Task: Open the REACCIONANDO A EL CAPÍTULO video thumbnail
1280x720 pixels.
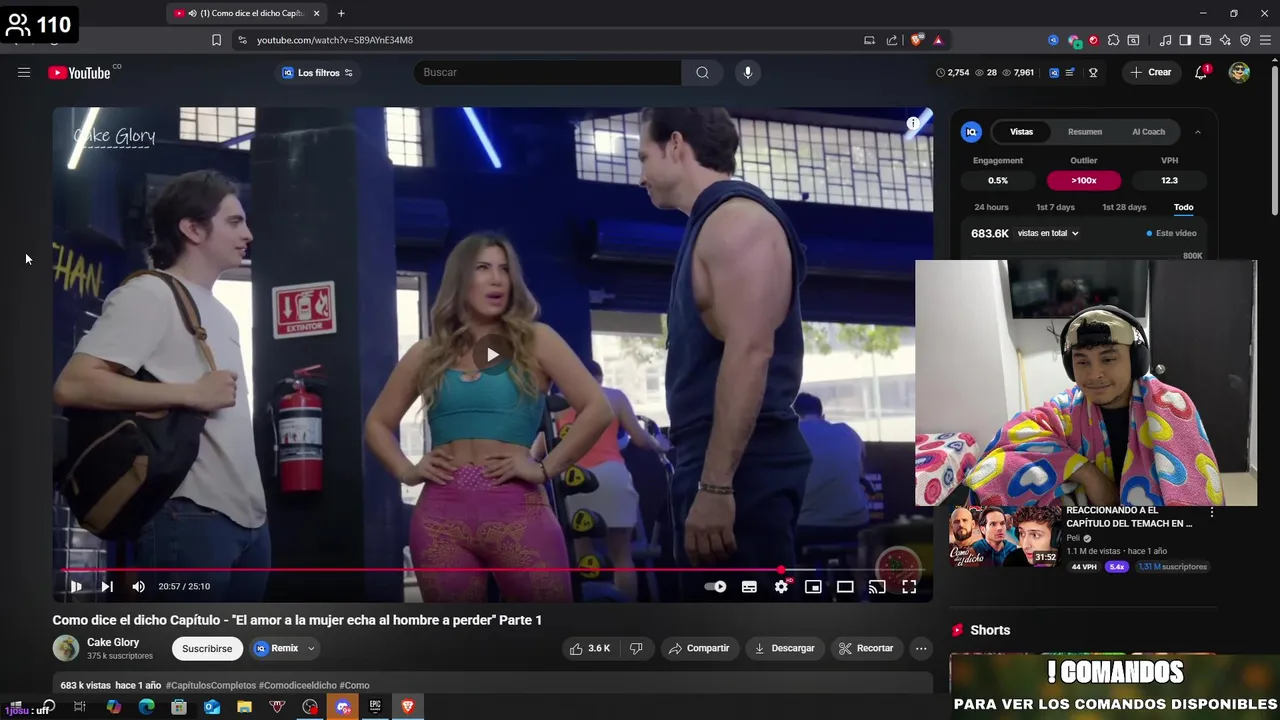Action: pos(1004,537)
